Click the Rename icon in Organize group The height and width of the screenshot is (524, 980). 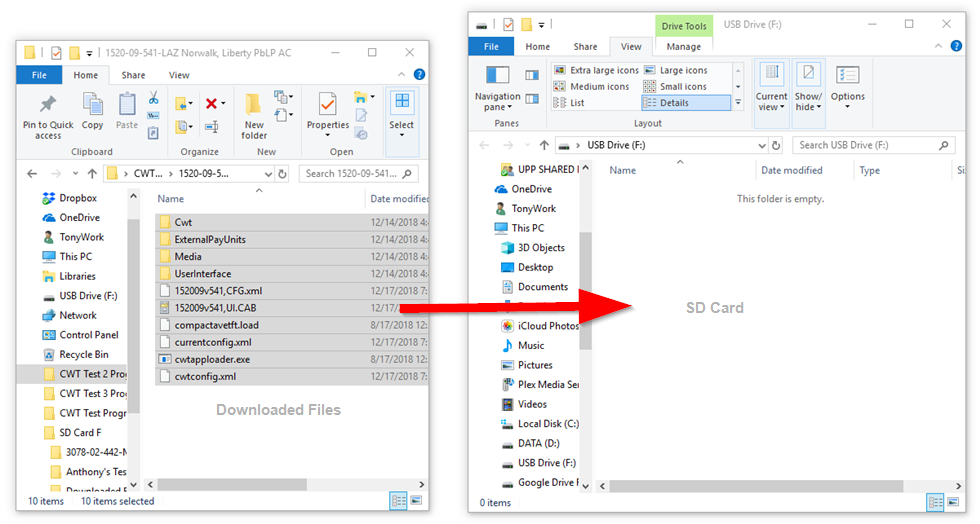211,127
